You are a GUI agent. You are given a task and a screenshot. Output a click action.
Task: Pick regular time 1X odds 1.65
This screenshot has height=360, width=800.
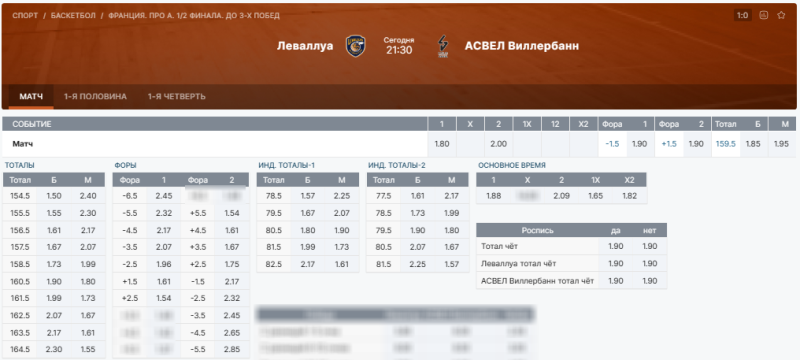pyautogui.click(x=595, y=196)
